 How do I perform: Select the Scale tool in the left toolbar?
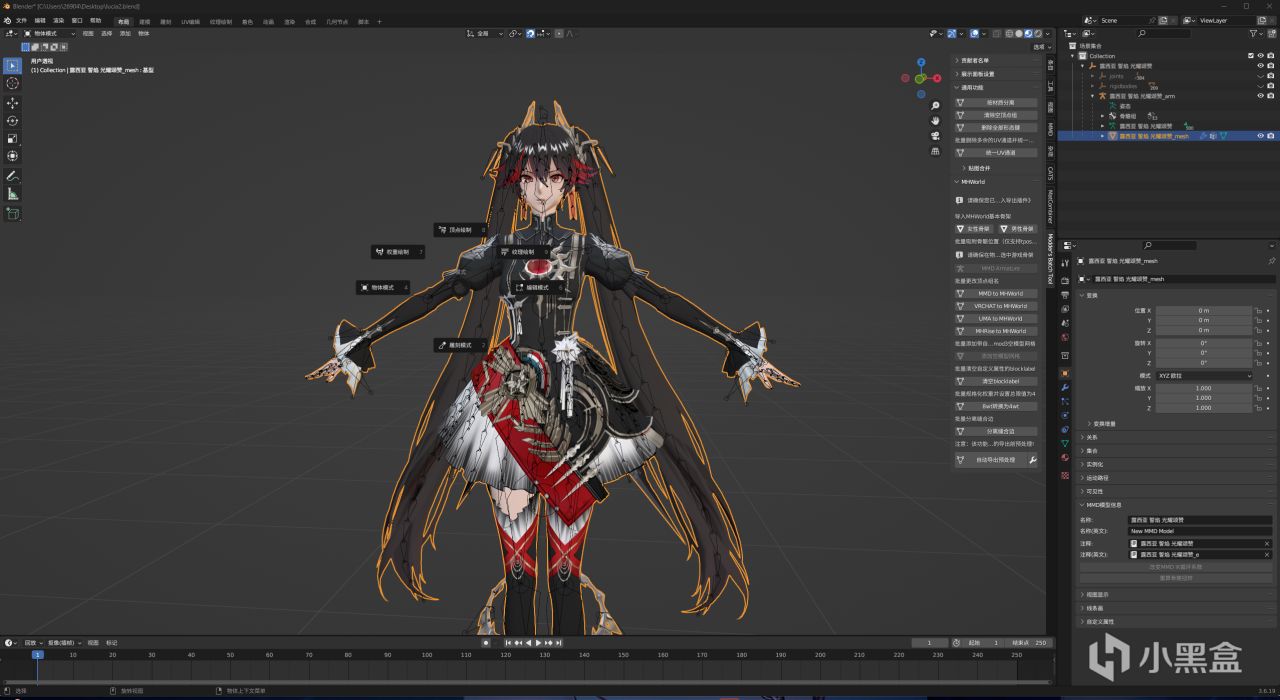point(13,139)
